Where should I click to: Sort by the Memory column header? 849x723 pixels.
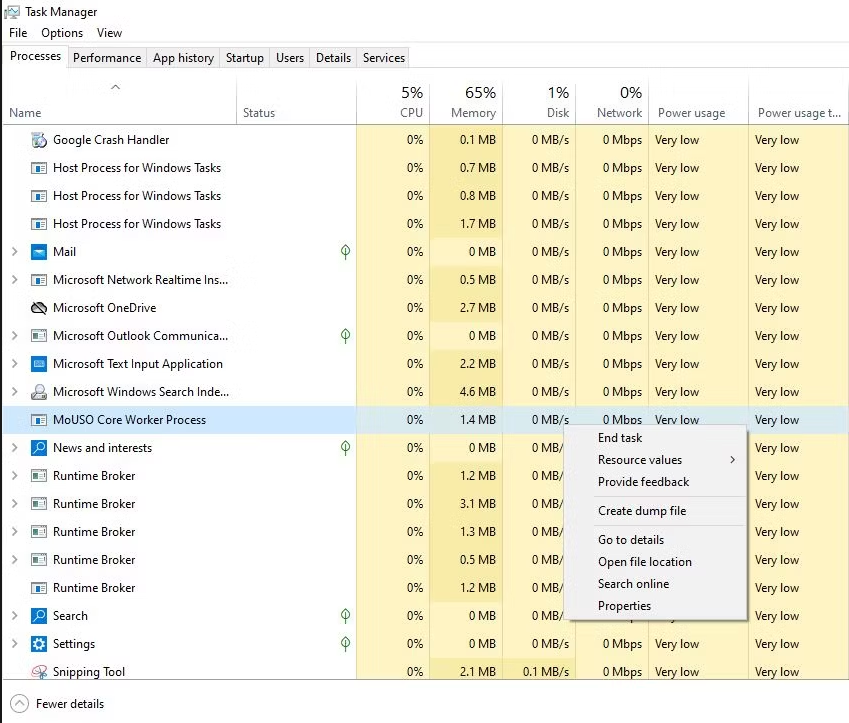pos(466,101)
